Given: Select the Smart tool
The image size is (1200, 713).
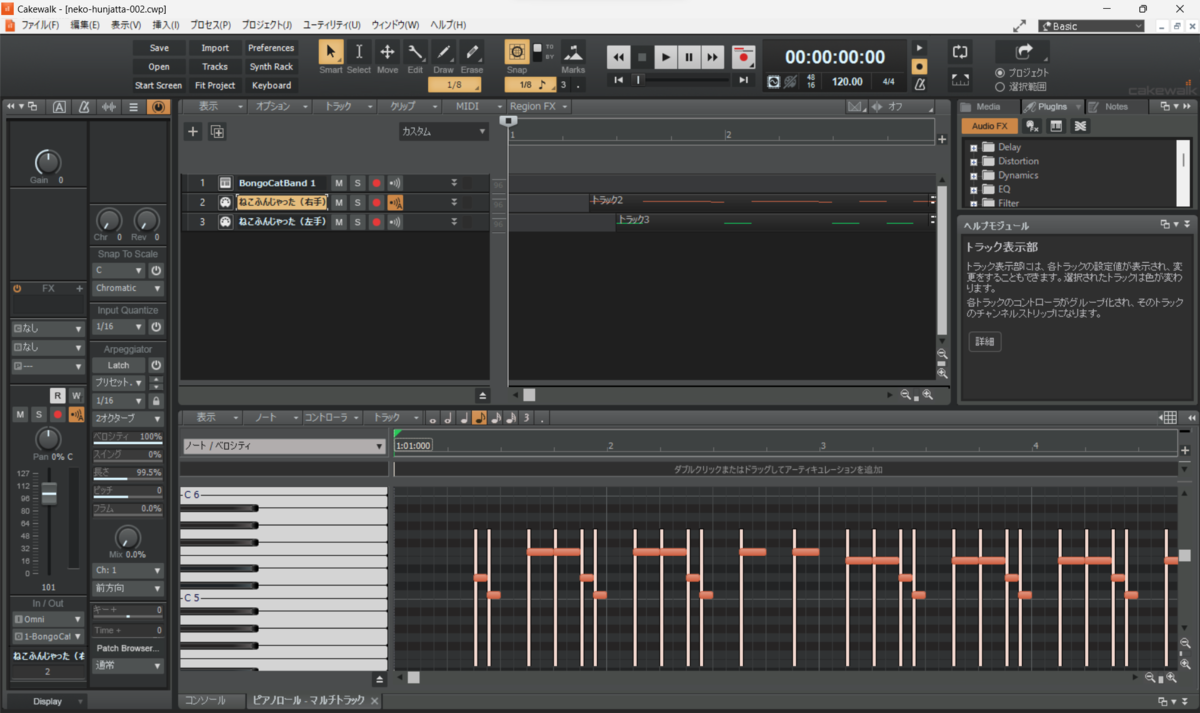Looking at the screenshot, I should coord(331,52).
